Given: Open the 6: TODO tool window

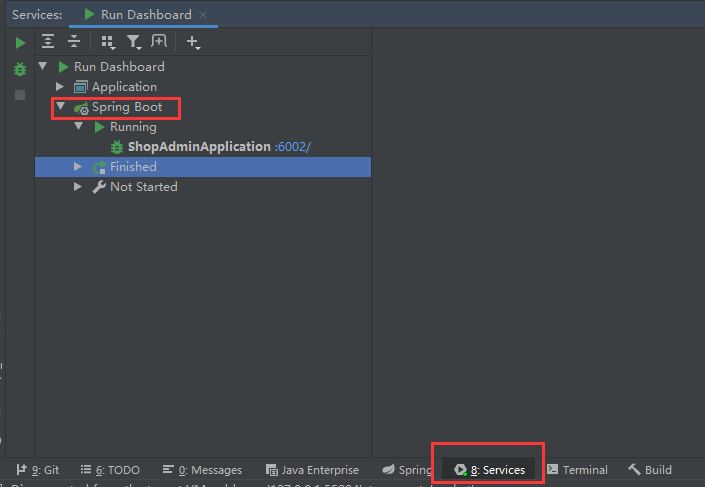Looking at the screenshot, I should click(x=110, y=470).
